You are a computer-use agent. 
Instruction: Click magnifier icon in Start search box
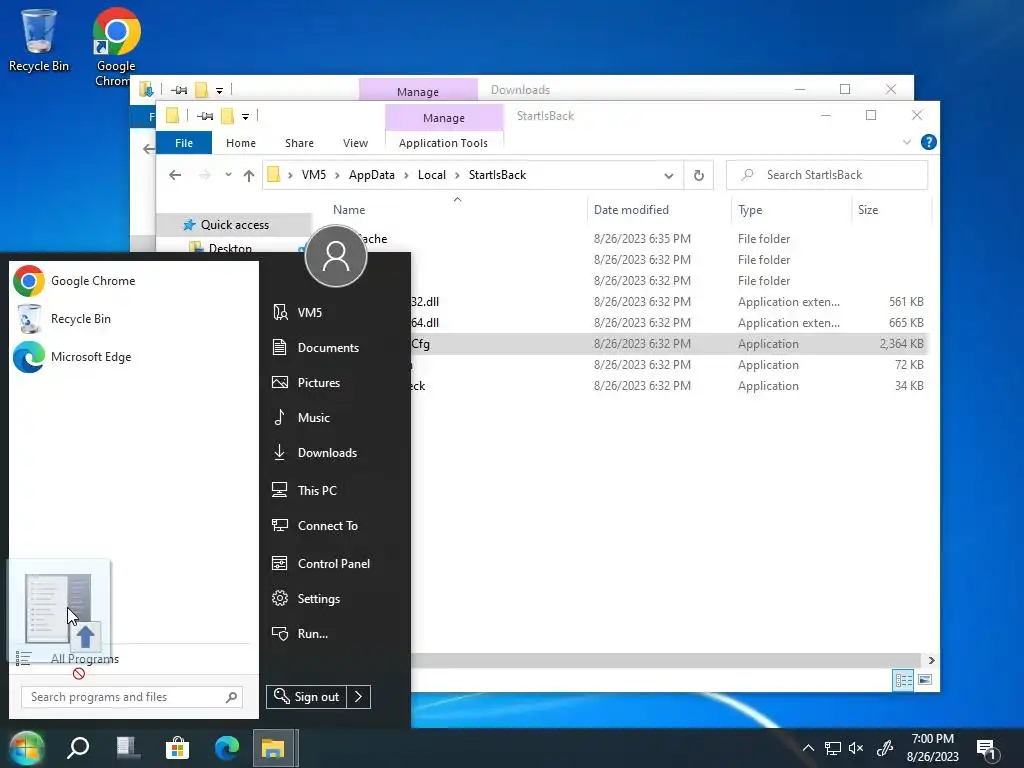[231, 697]
